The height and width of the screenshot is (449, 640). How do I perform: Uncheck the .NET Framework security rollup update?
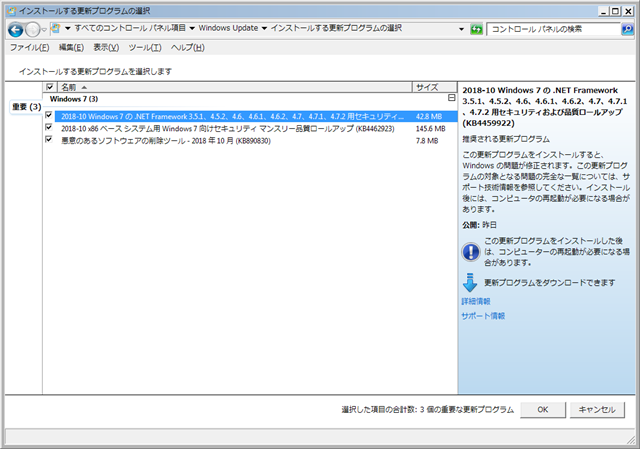[x=49, y=116]
